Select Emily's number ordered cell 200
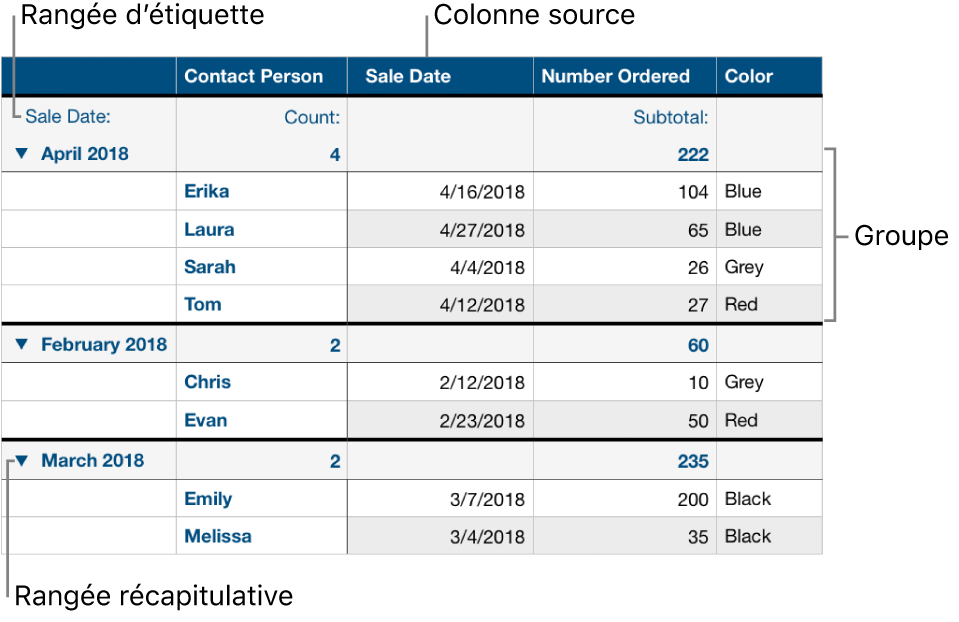This screenshot has height=622, width=959. click(692, 499)
